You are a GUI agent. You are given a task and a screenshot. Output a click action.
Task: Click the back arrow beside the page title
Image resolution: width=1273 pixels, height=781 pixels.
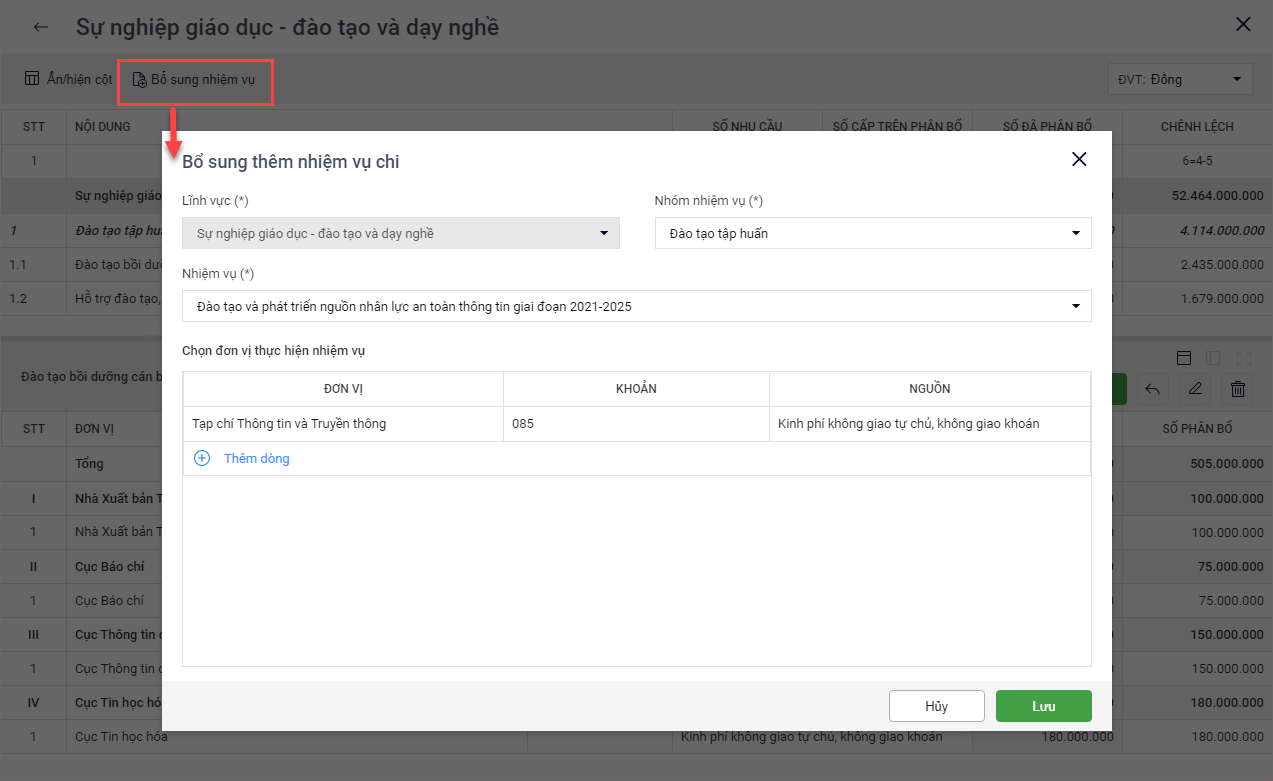pyautogui.click(x=41, y=27)
